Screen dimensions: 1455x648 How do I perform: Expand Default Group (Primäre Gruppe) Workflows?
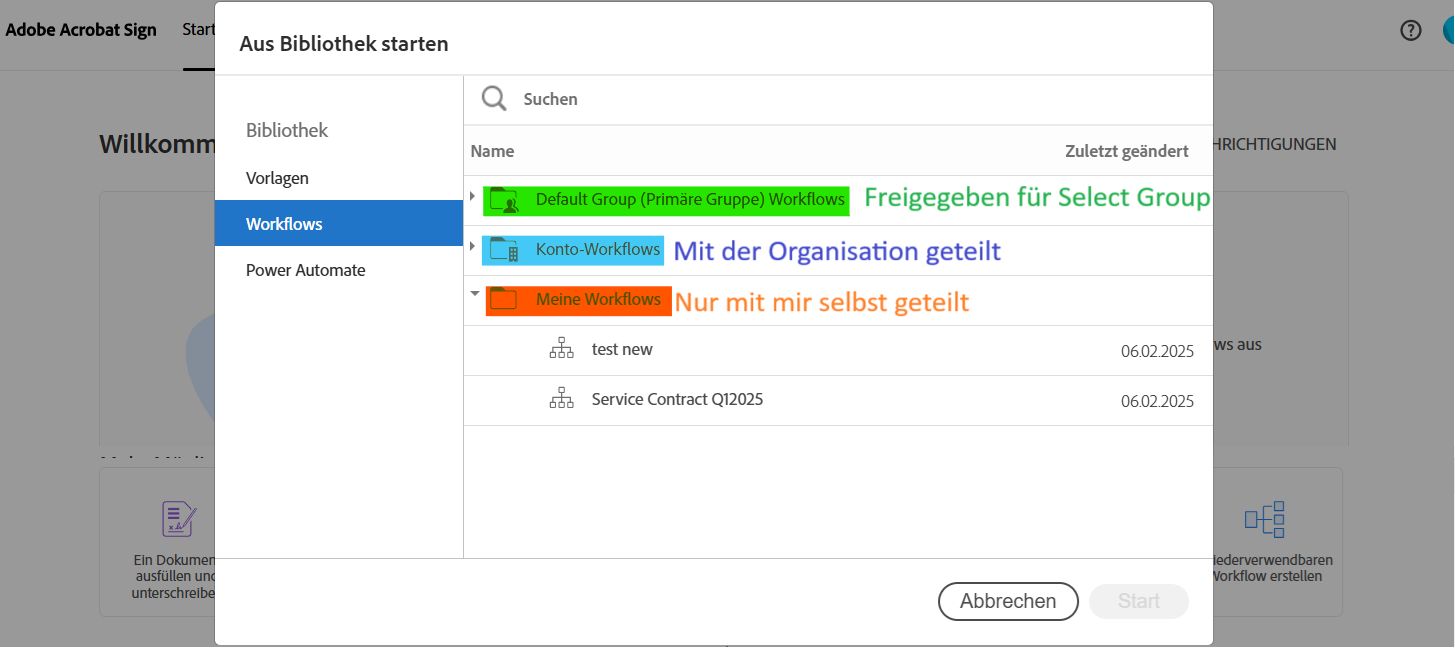pos(472,195)
